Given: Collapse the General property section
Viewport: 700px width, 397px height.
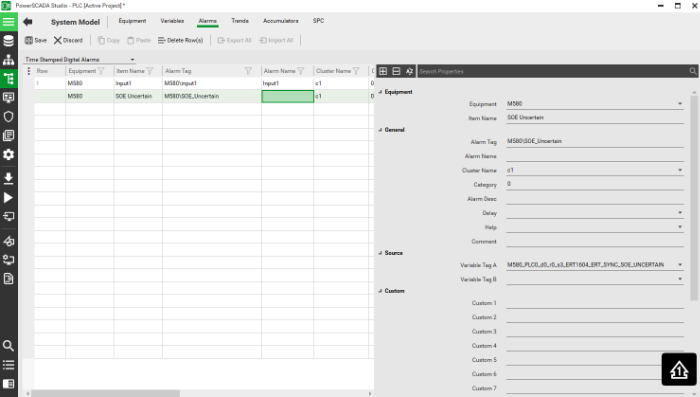Looking at the screenshot, I should pos(381,130).
